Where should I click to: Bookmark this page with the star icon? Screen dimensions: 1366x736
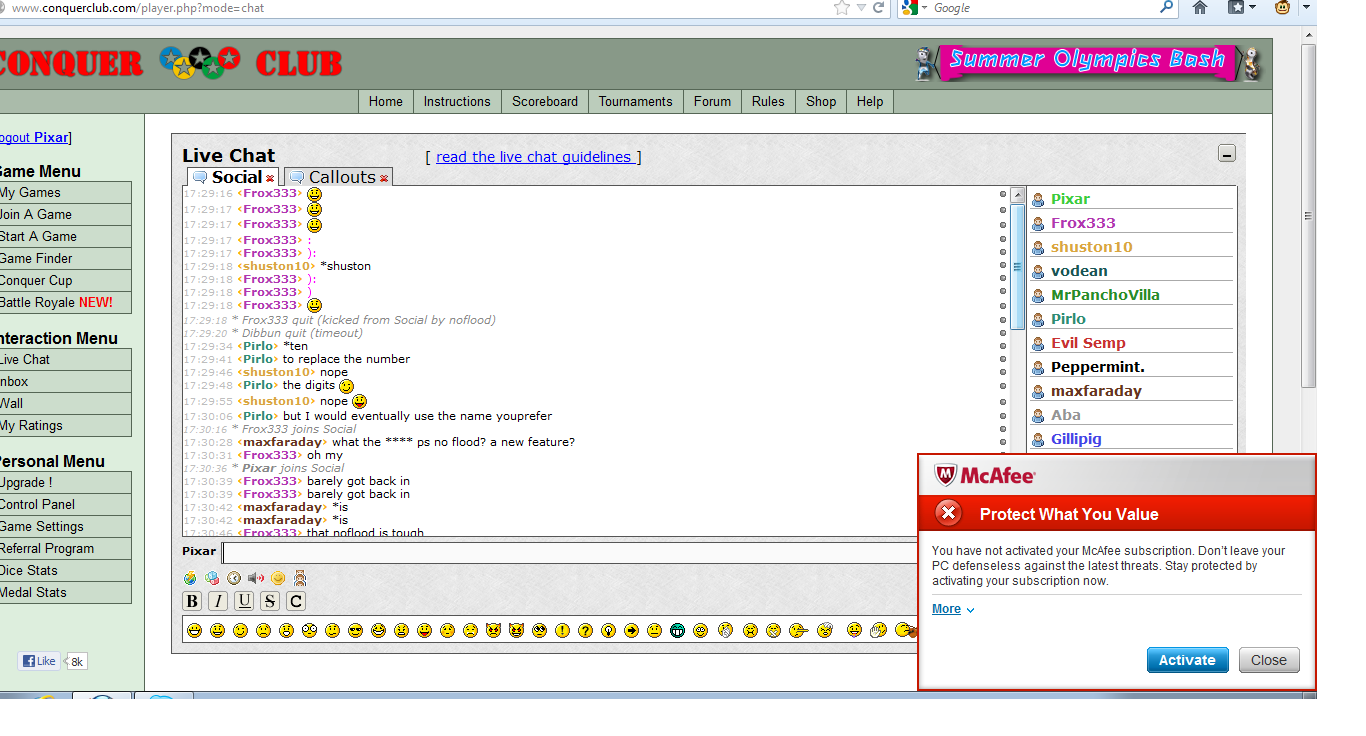pos(842,8)
